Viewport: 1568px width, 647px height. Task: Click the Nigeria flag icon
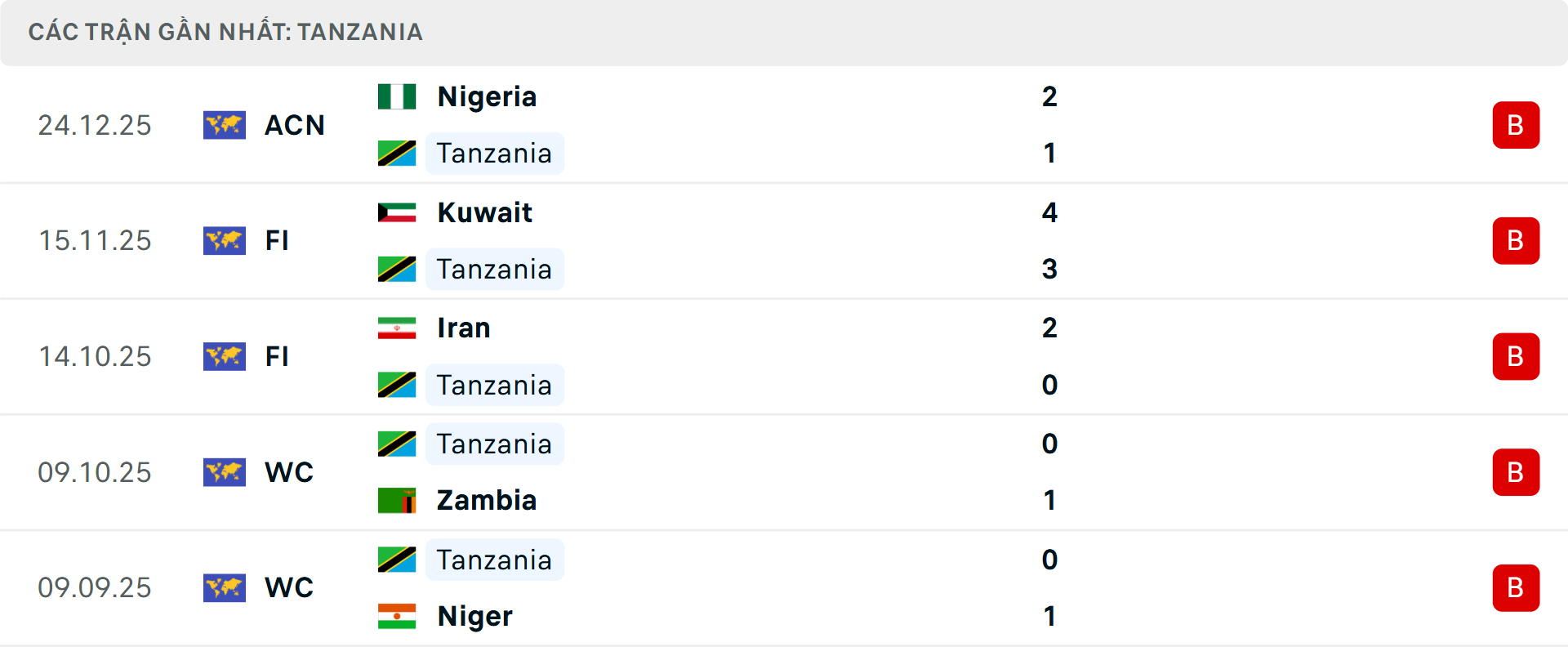tap(398, 96)
